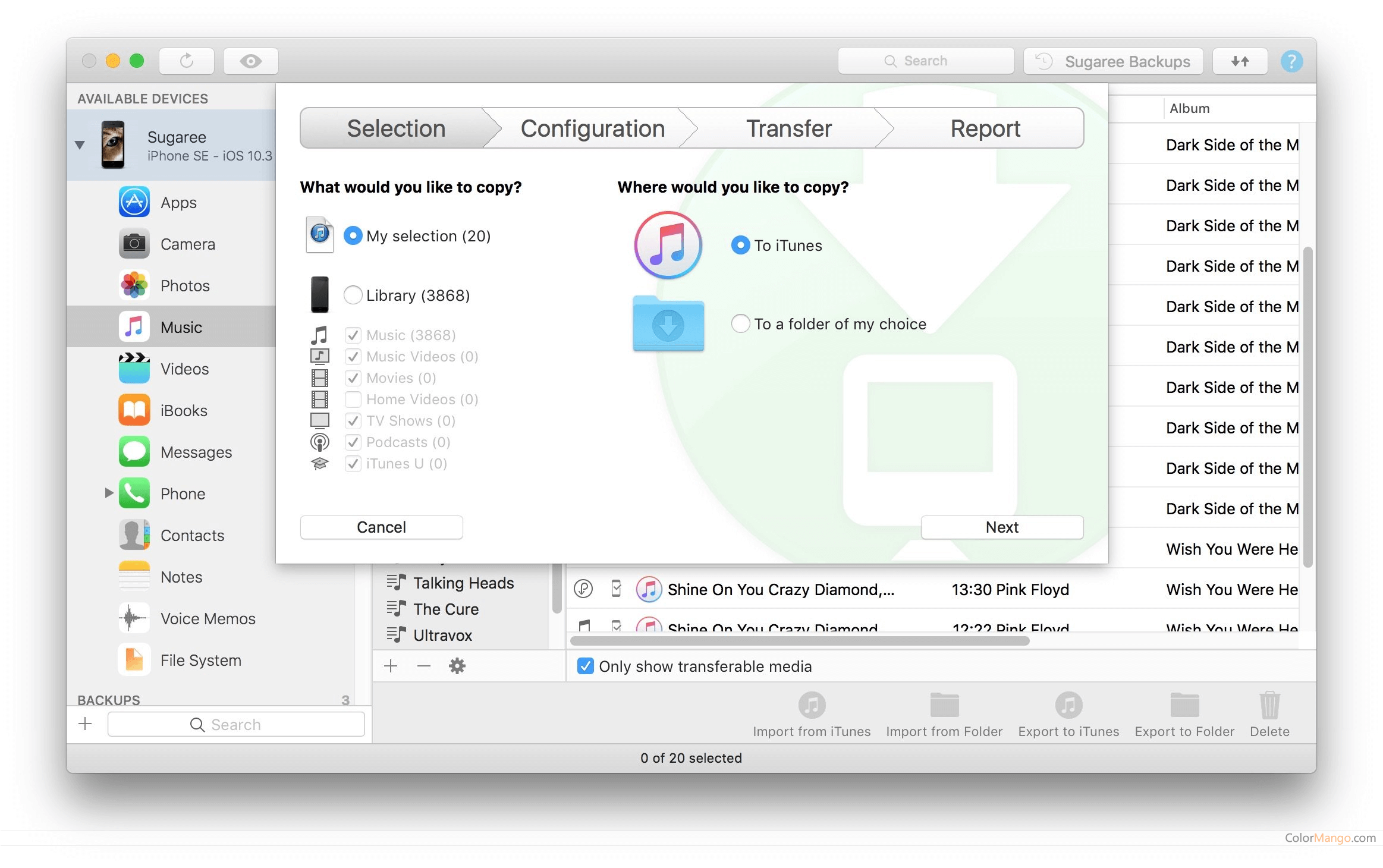Choose To a folder of my choice
Screen dimensions: 1383x868
click(x=740, y=324)
